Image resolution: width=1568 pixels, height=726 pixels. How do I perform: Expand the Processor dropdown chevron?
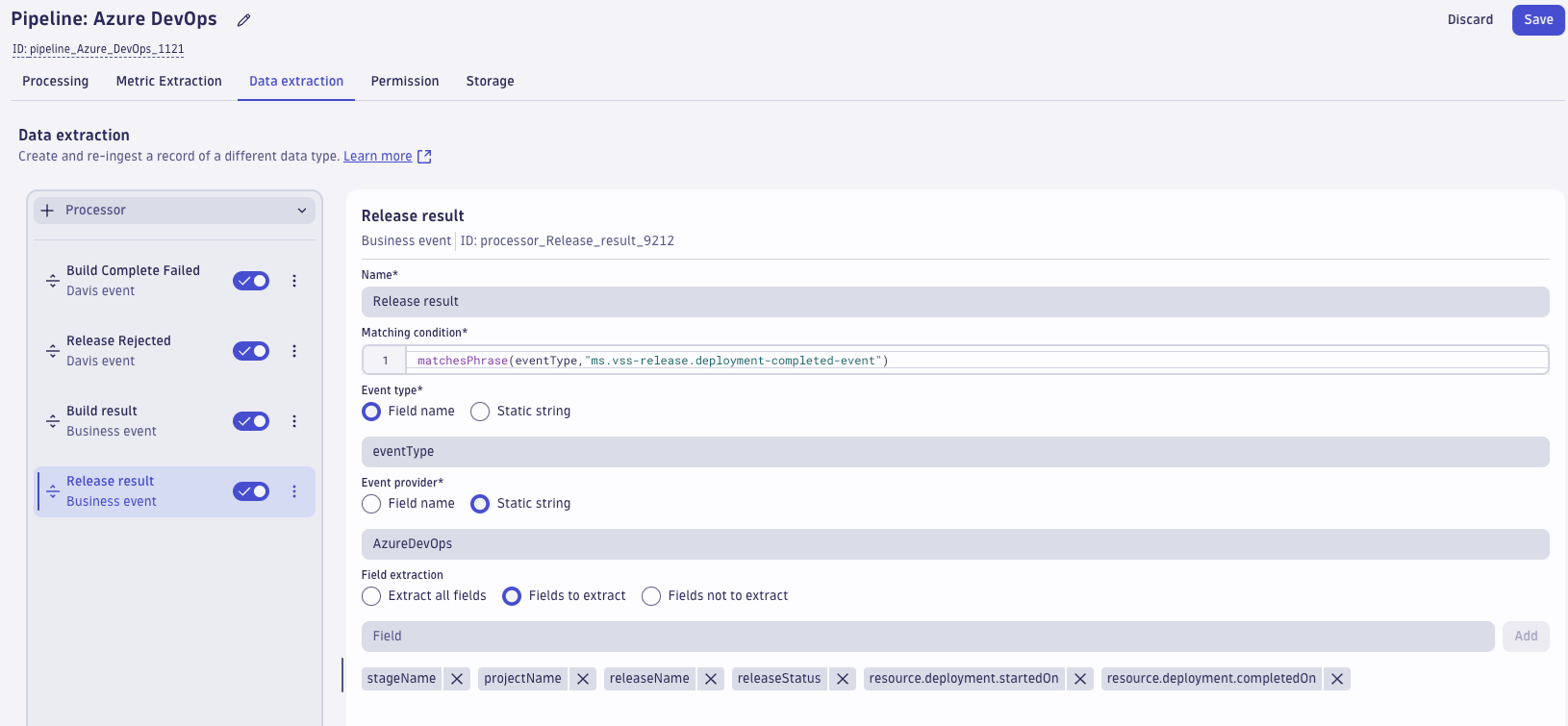302,211
